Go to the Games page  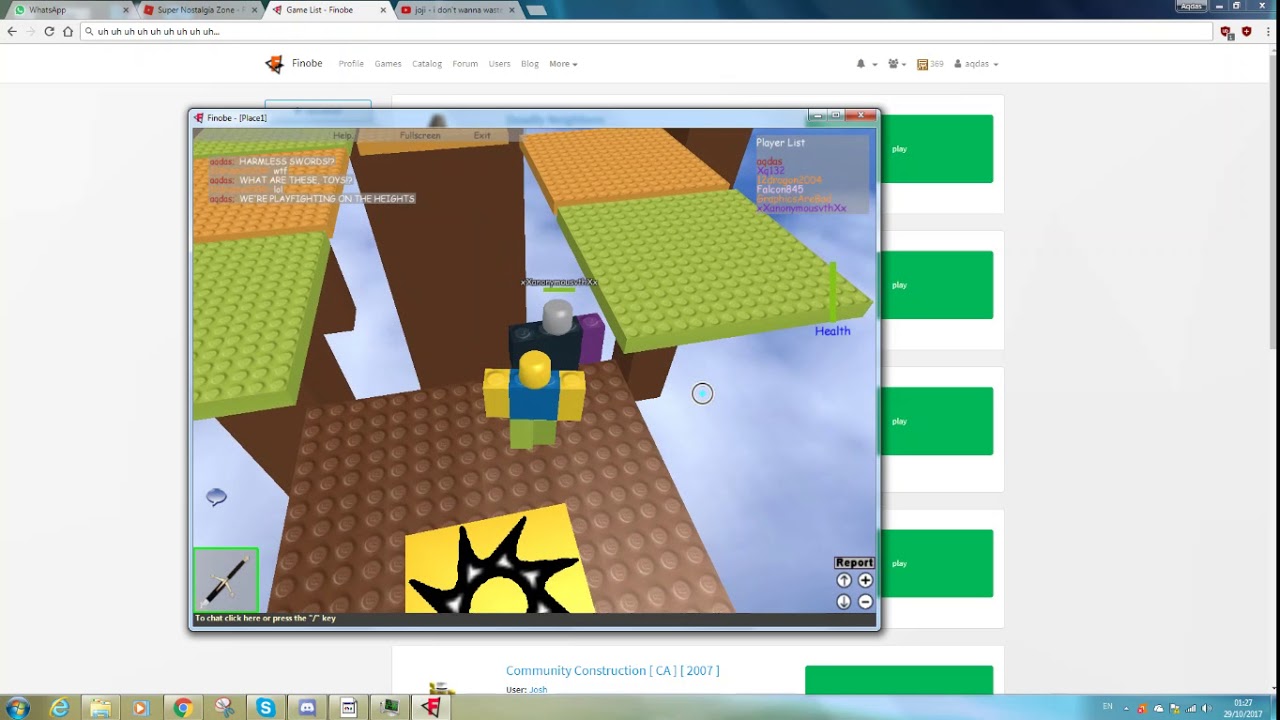[388, 64]
